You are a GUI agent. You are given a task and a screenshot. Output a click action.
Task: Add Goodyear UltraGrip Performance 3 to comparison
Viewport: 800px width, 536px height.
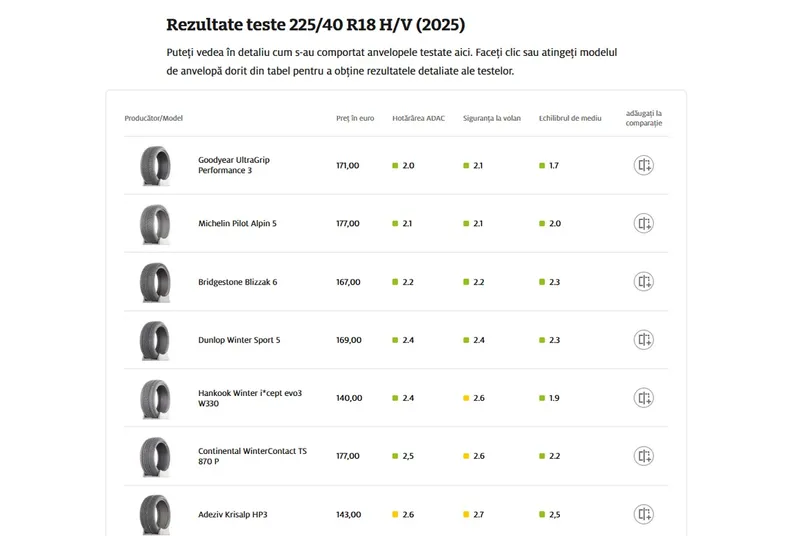(644, 166)
